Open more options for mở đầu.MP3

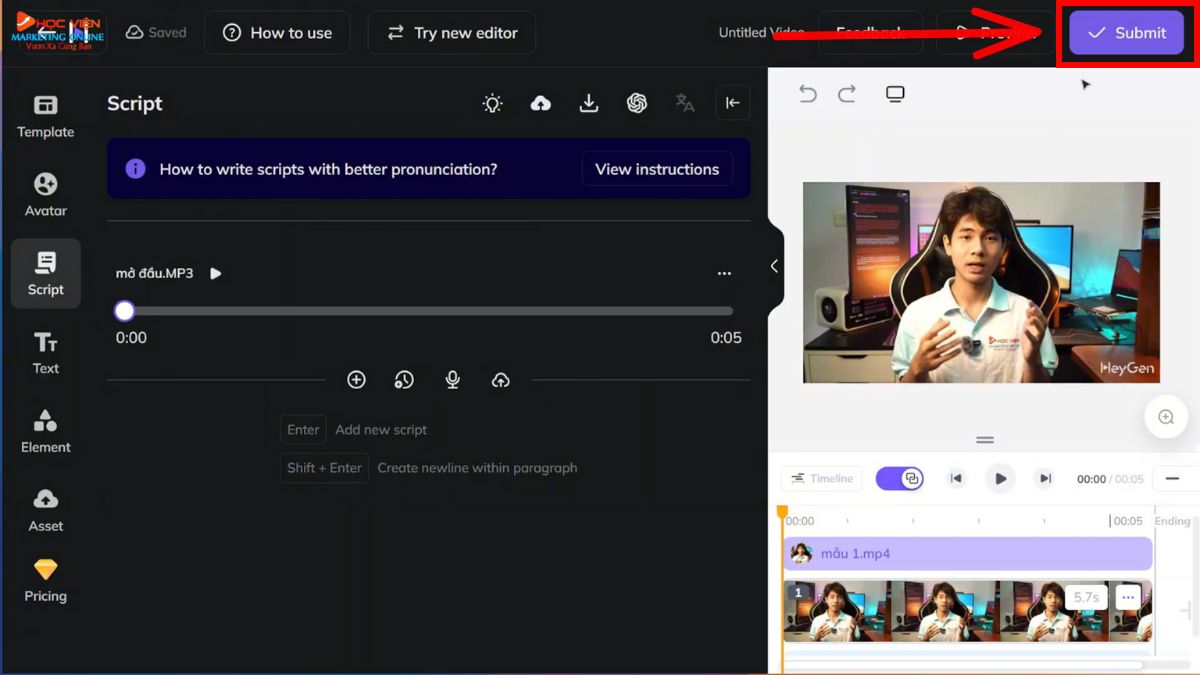(x=724, y=273)
